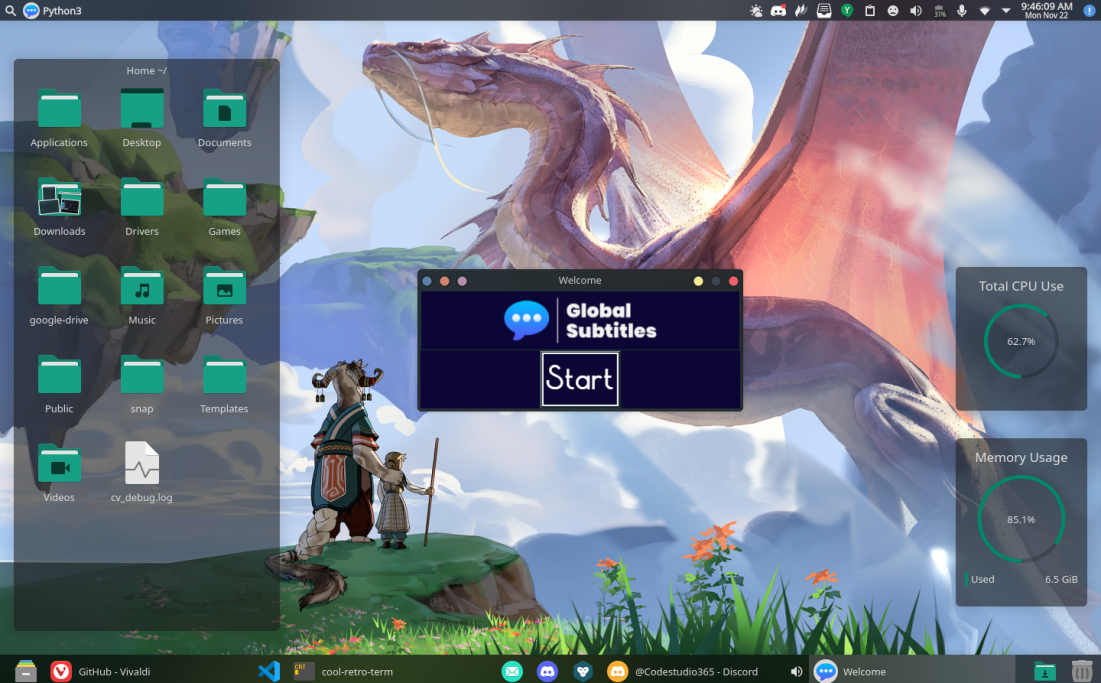Click the sad face tray icon
Image resolution: width=1101 pixels, height=683 pixels.
coord(893,11)
